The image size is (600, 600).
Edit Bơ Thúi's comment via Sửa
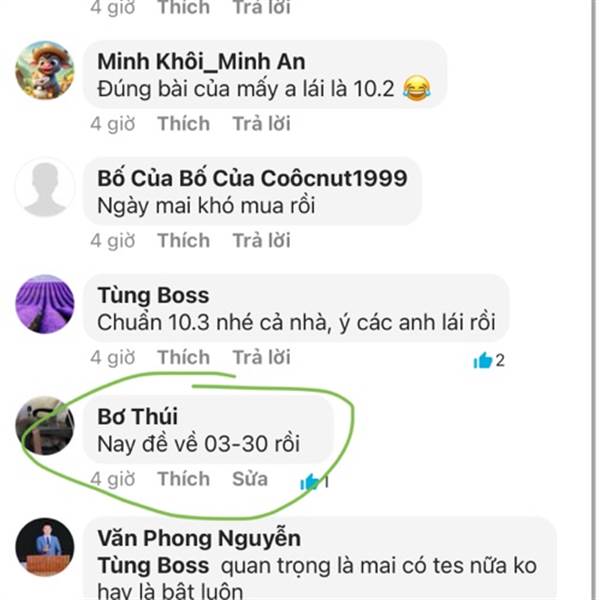click(x=250, y=479)
